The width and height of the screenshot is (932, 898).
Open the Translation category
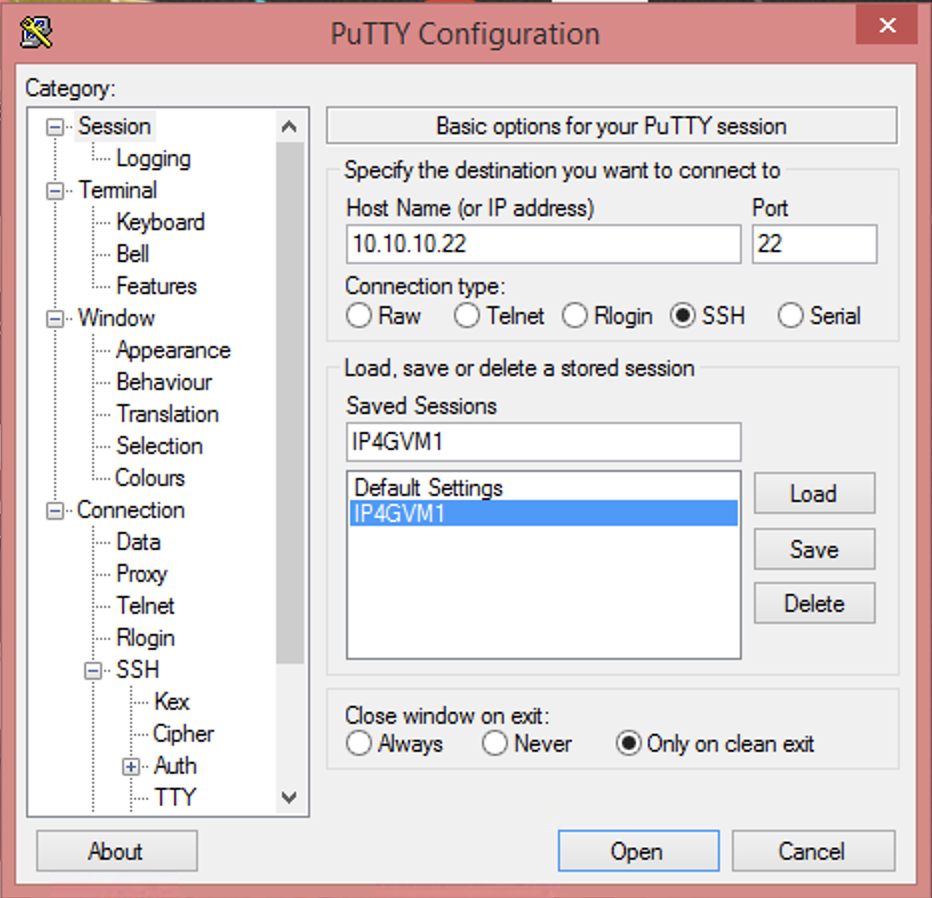point(168,414)
